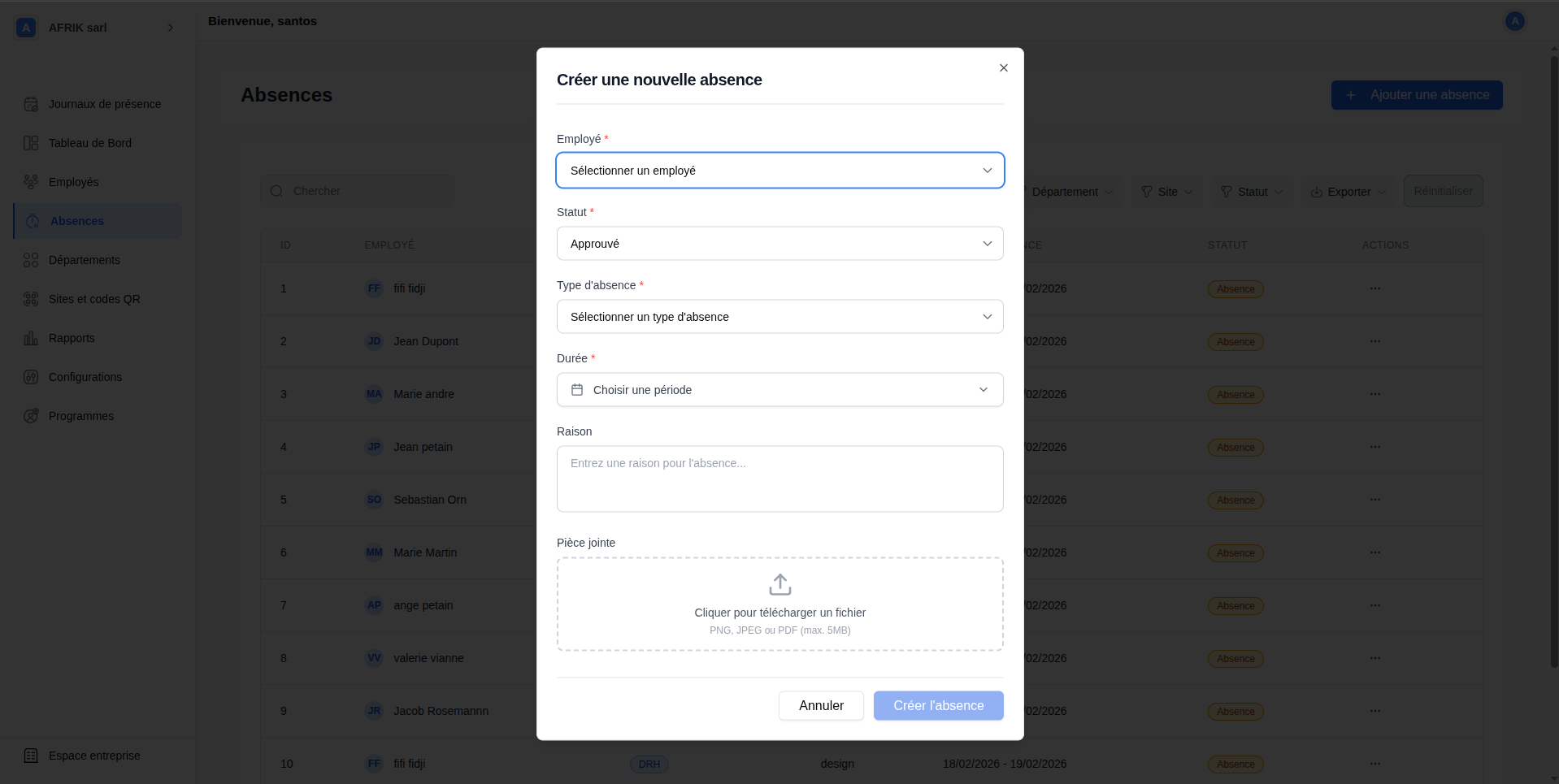Open the Statut dropdown showing Approuvé

(779, 244)
